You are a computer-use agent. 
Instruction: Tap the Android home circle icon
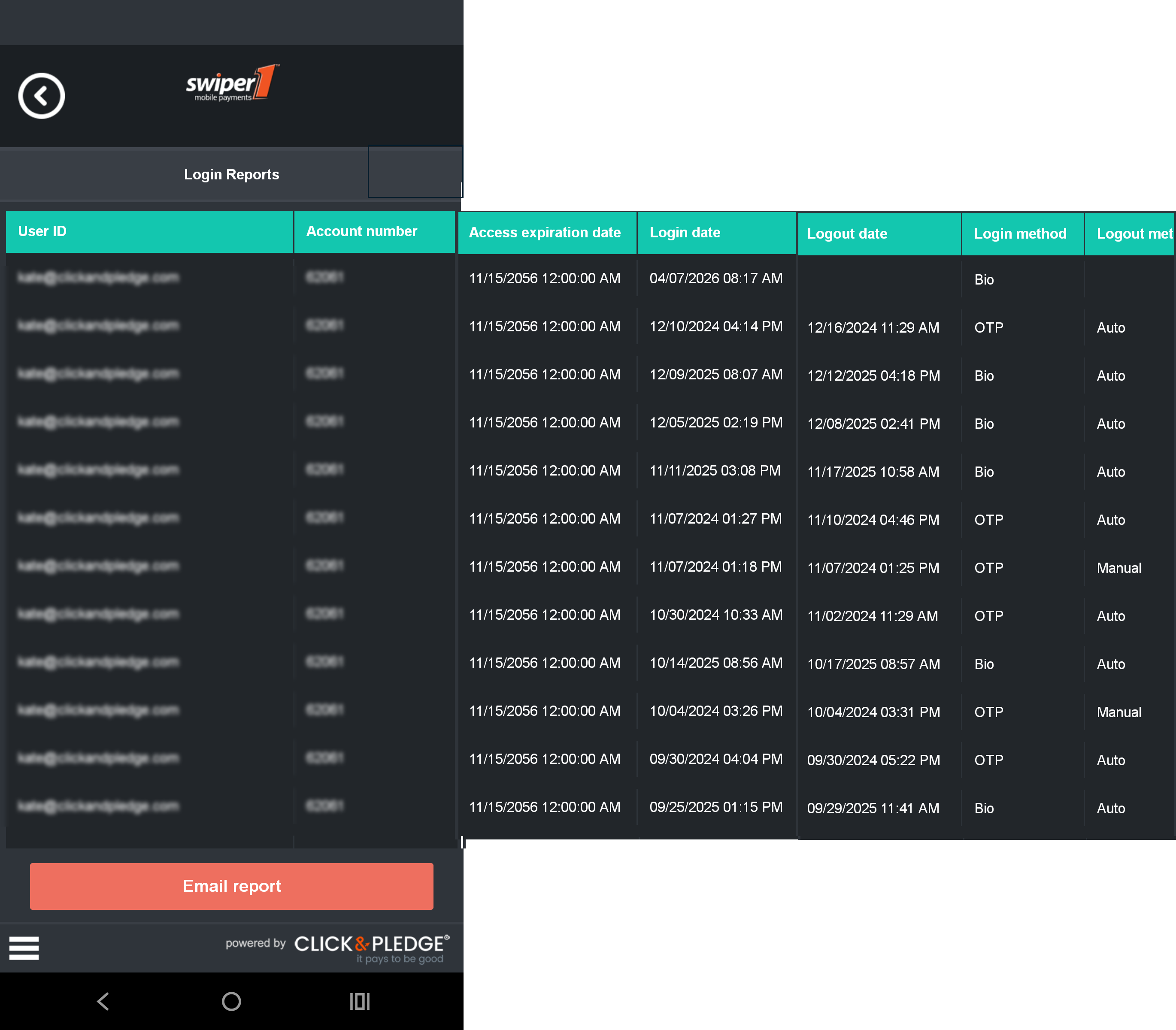click(232, 1001)
